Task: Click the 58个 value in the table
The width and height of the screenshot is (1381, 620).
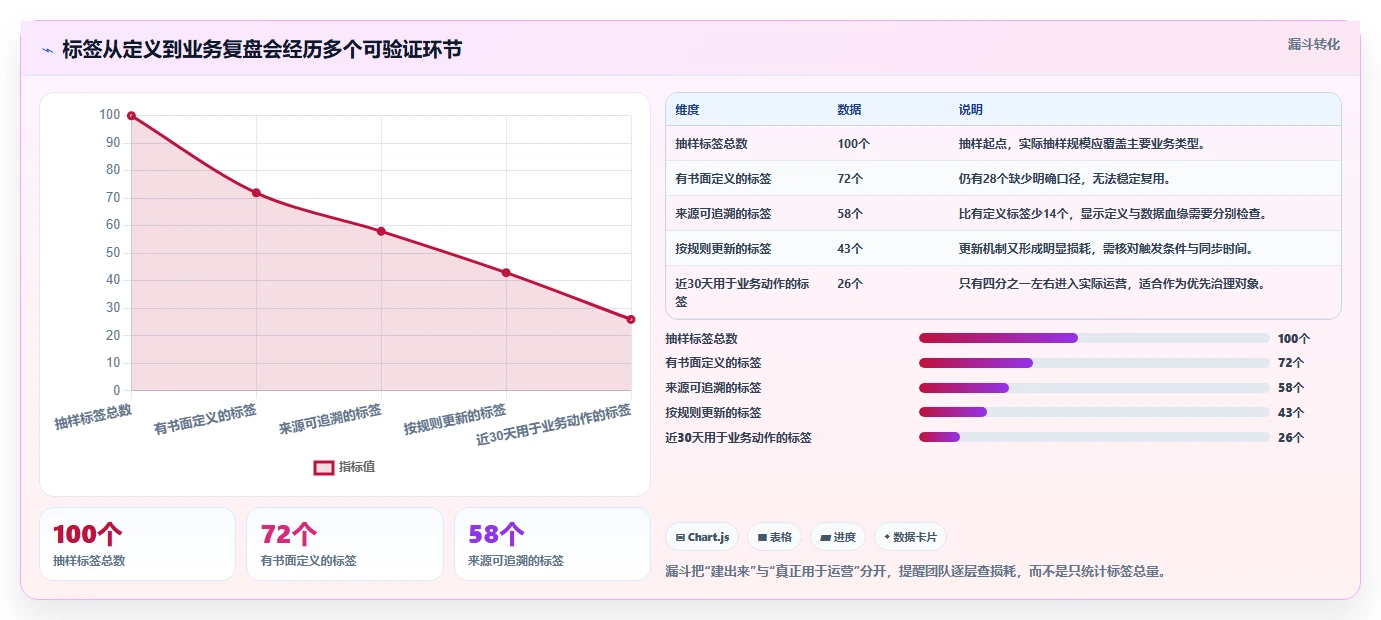Action: (850, 214)
